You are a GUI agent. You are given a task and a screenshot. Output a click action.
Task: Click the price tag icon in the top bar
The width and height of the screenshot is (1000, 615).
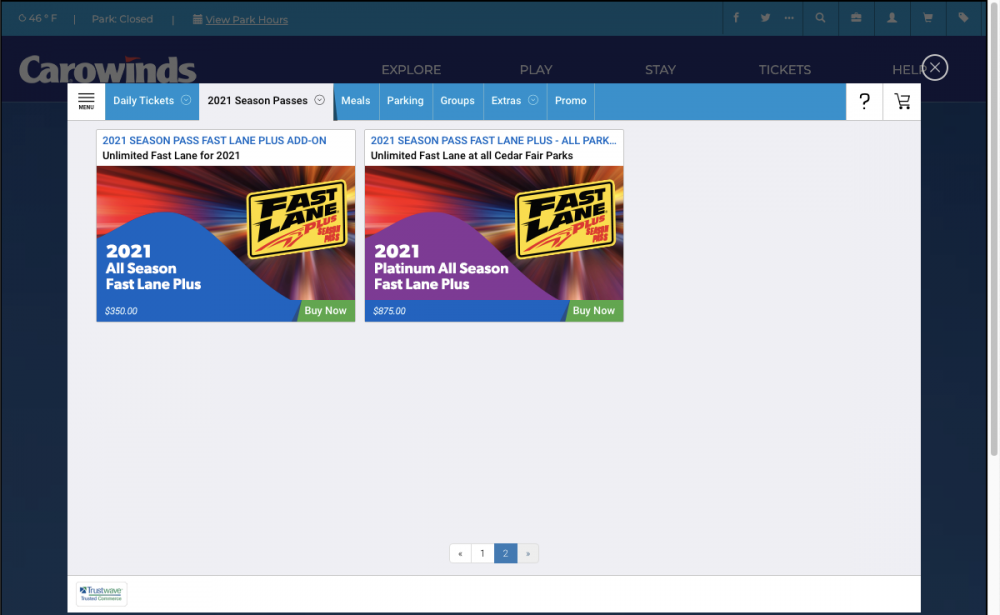tap(963, 18)
